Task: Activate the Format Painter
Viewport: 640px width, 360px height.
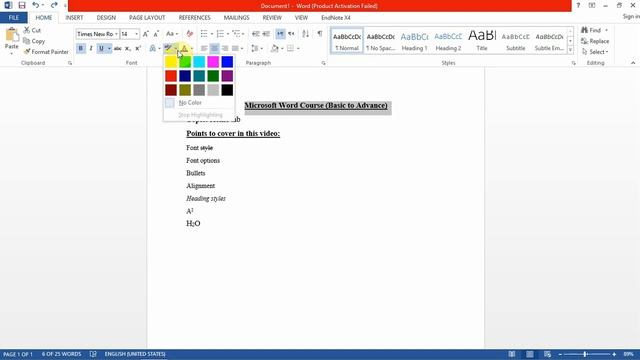Action: pyautogui.click(x=46, y=52)
